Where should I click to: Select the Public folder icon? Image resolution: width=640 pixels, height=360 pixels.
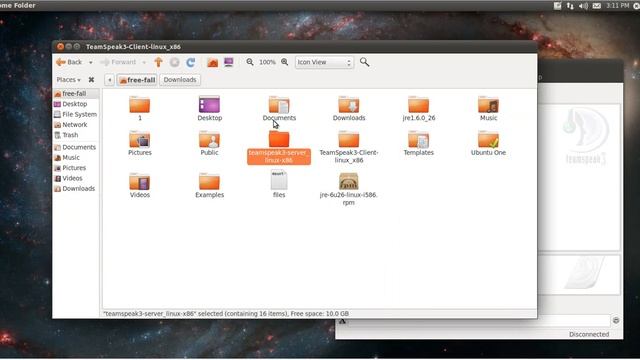(209, 140)
